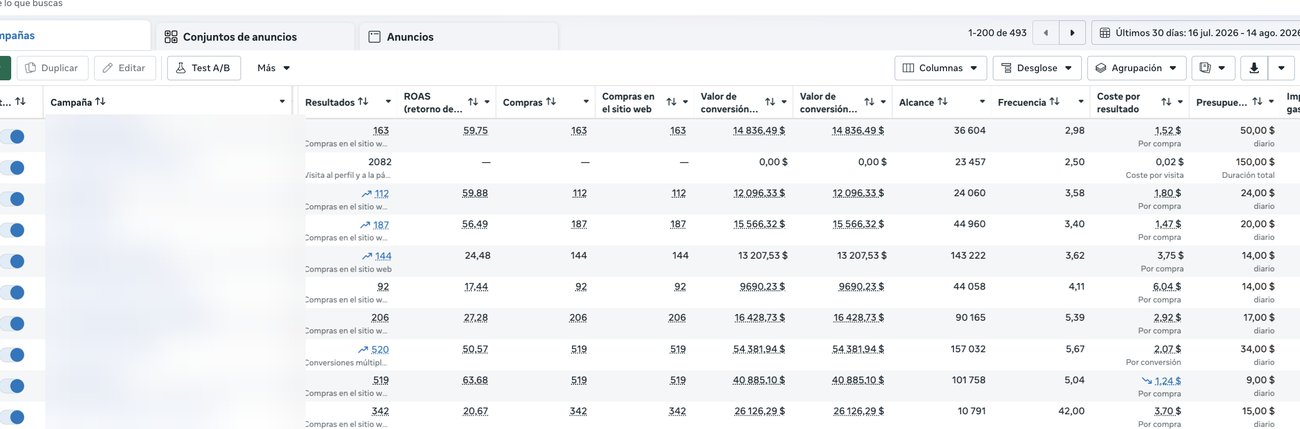Screen dimensions: 1300x429
Task: Click downward trend arrow next to 1,24 $
Action: click(1147, 381)
